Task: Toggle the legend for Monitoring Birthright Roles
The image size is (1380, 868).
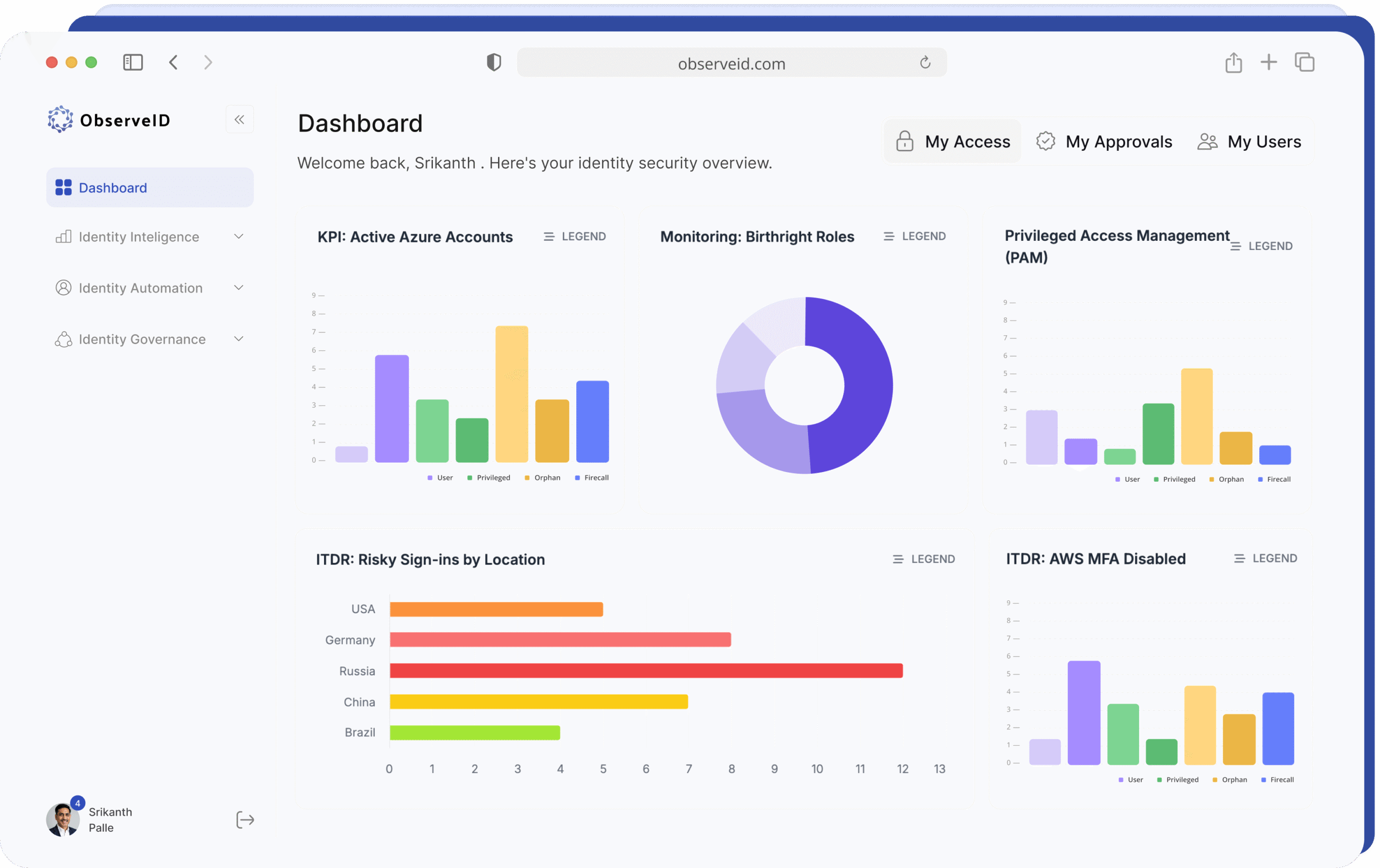Action: coord(915,237)
